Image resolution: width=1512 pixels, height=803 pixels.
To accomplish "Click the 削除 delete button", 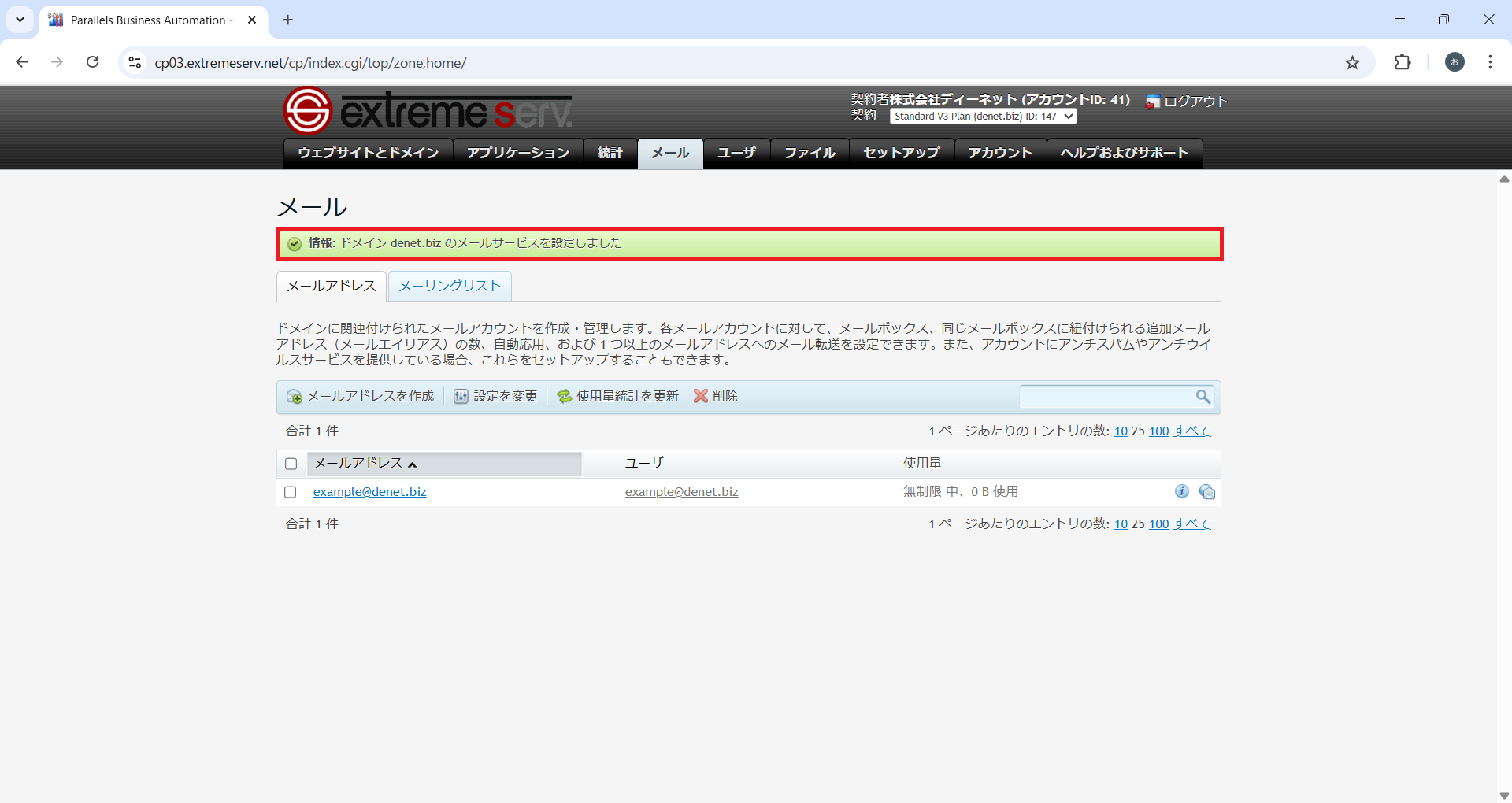I will click(716, 396).
